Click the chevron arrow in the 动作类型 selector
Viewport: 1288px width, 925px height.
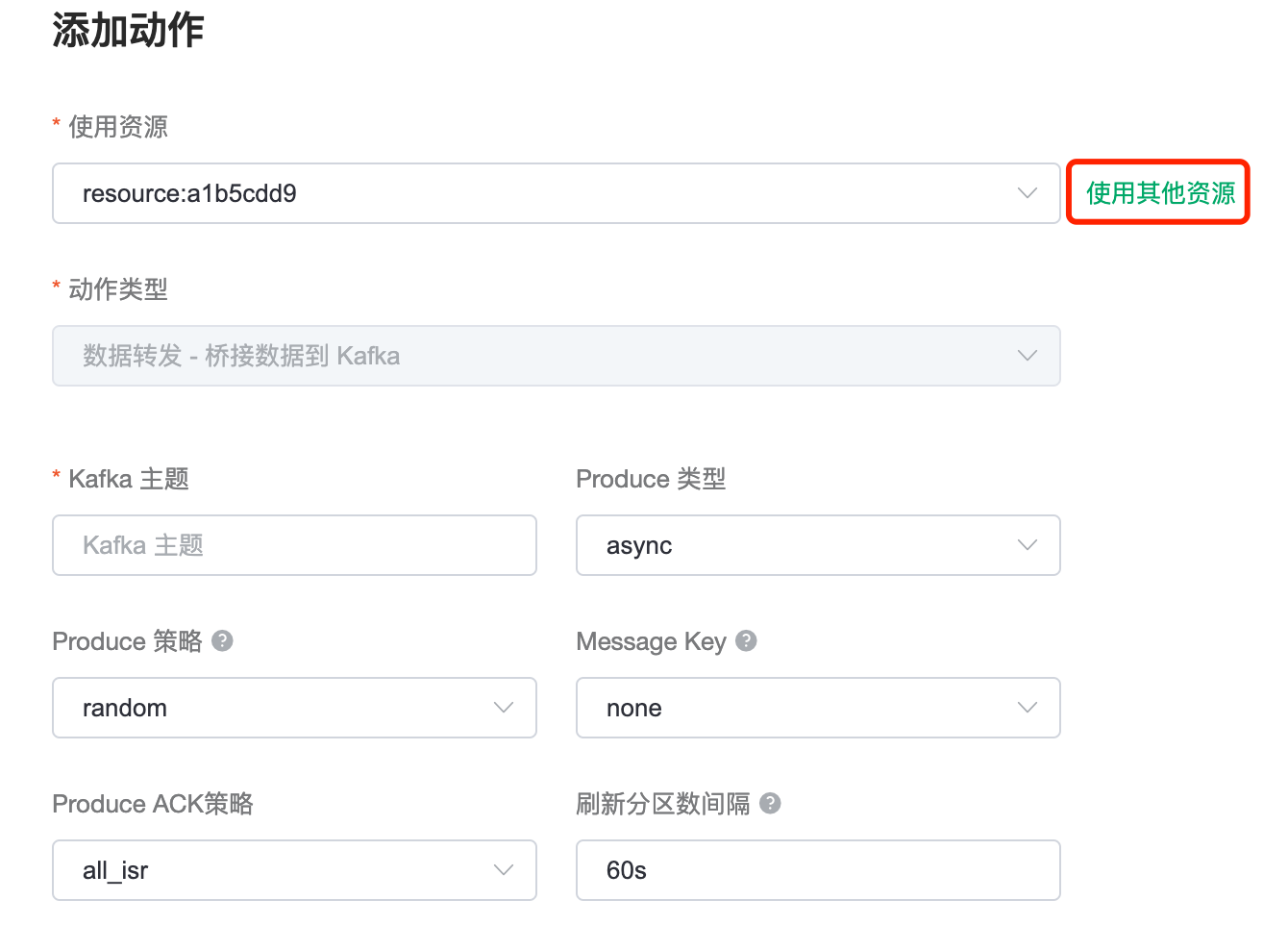point(1027,356)
